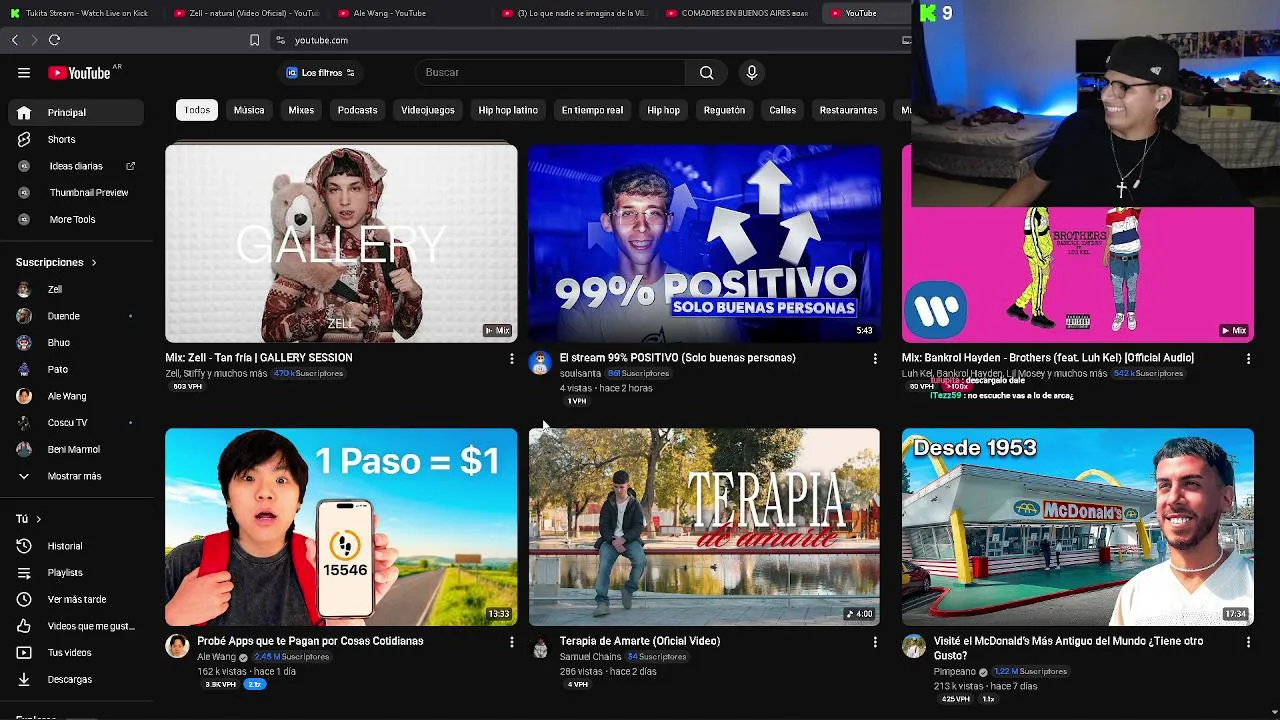Open Zell subscription channel

pyautogui.click(x=76, y=289)
